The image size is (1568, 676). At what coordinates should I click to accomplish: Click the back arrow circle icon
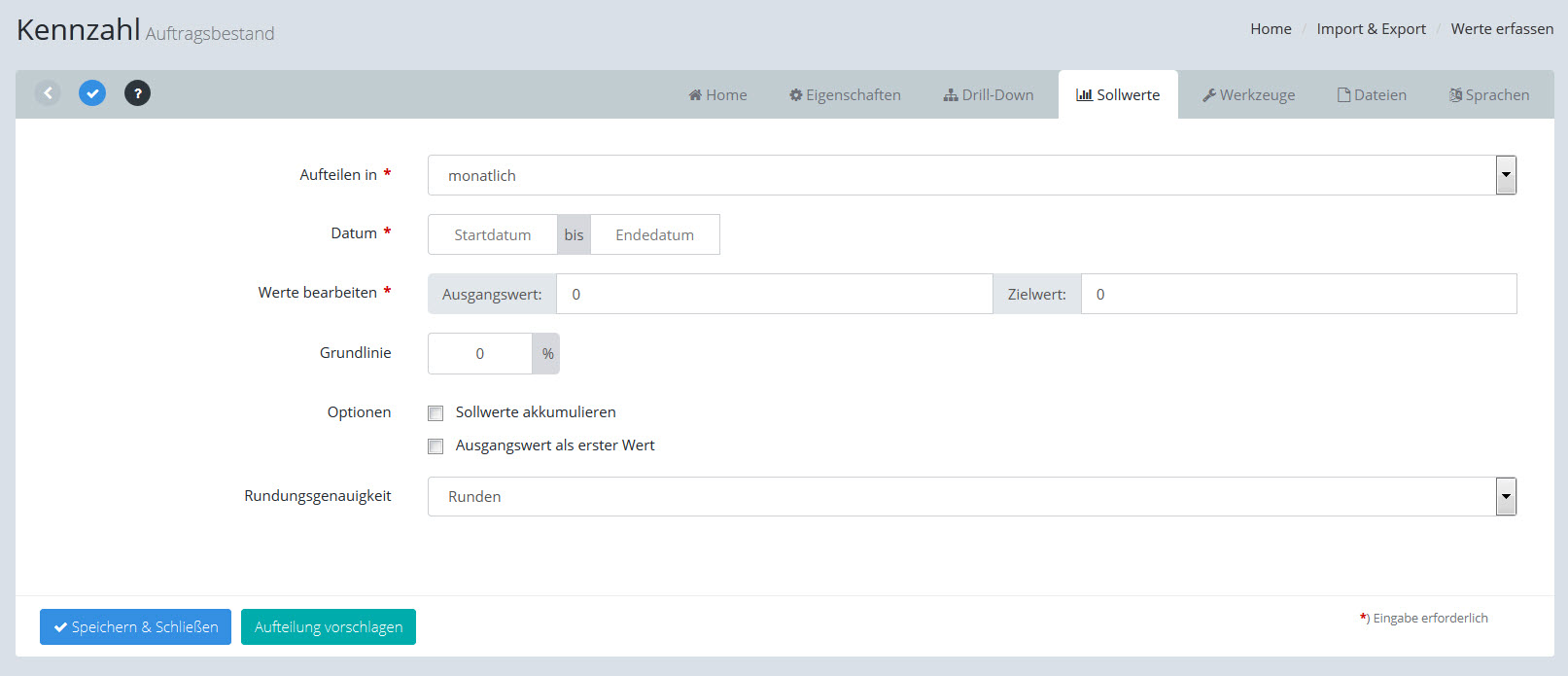click(48, 93)
